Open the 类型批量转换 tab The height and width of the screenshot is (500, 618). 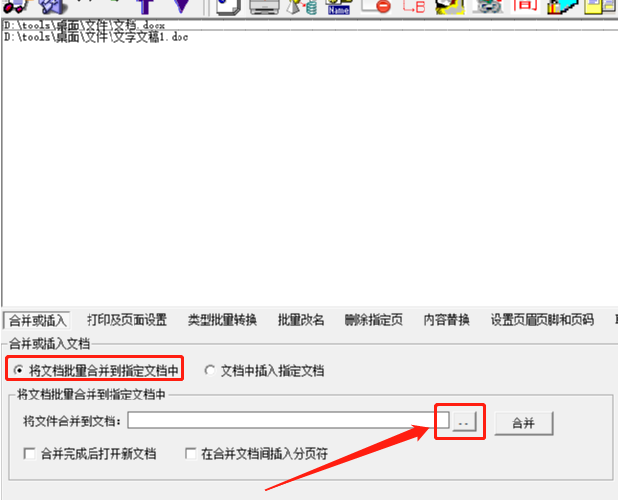point(222,320)
